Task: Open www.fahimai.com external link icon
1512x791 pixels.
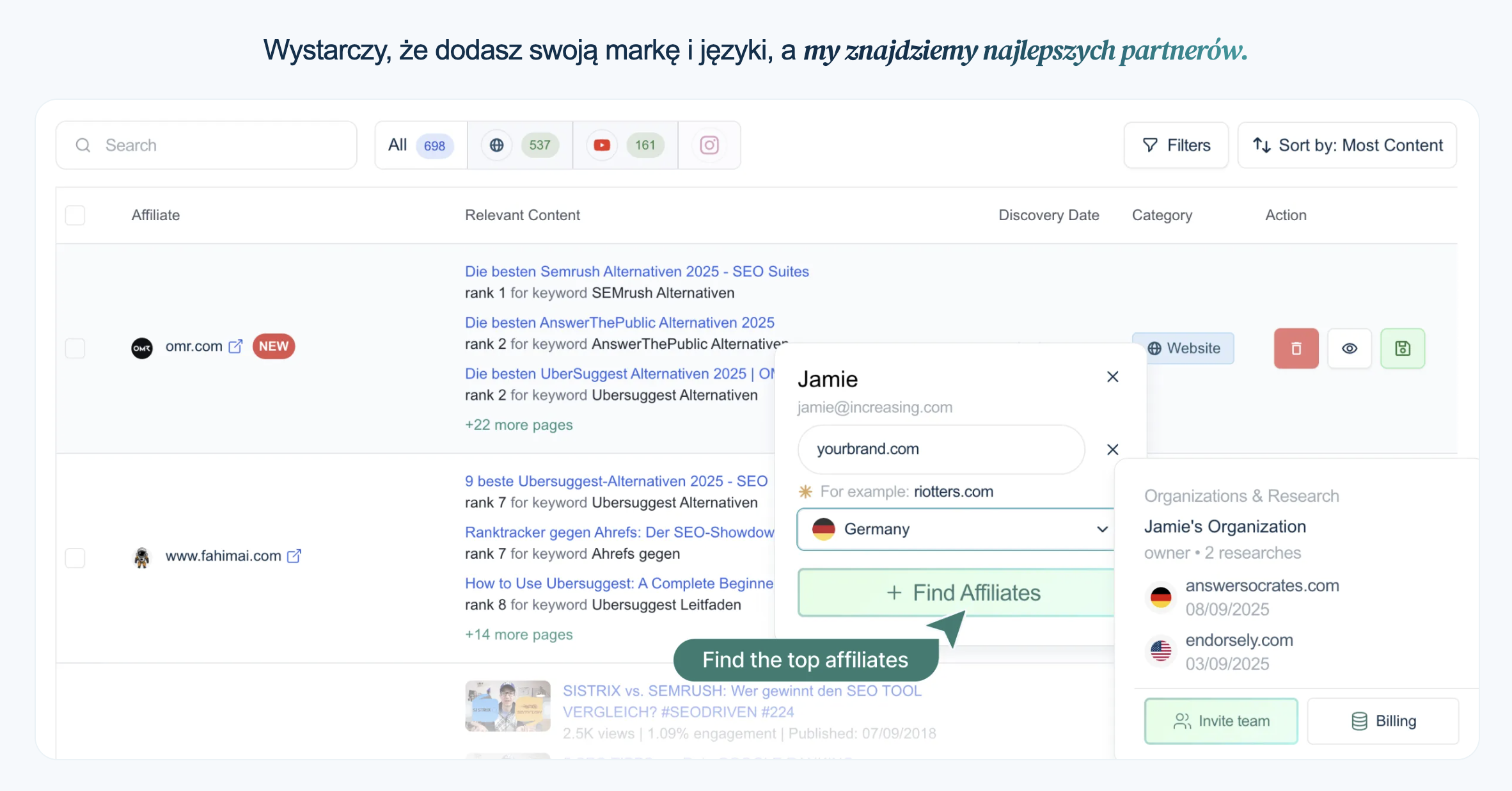Action: [x=294, y=555]
